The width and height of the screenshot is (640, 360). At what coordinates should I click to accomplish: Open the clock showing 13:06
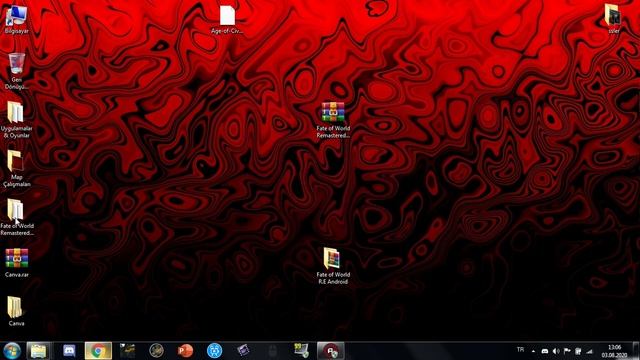point(614,351)
